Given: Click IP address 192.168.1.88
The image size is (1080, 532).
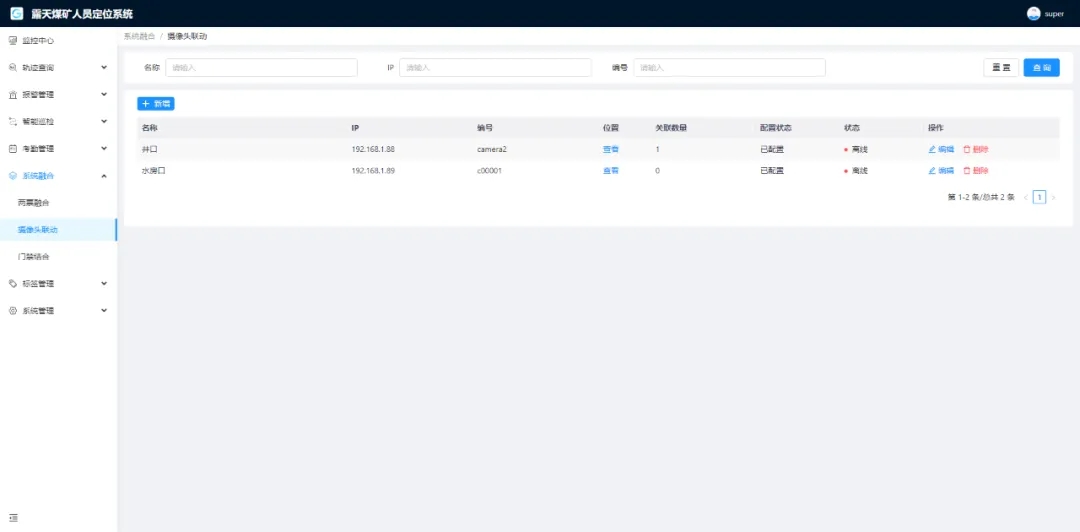Looking at the screenshot, I should [373, 149].
